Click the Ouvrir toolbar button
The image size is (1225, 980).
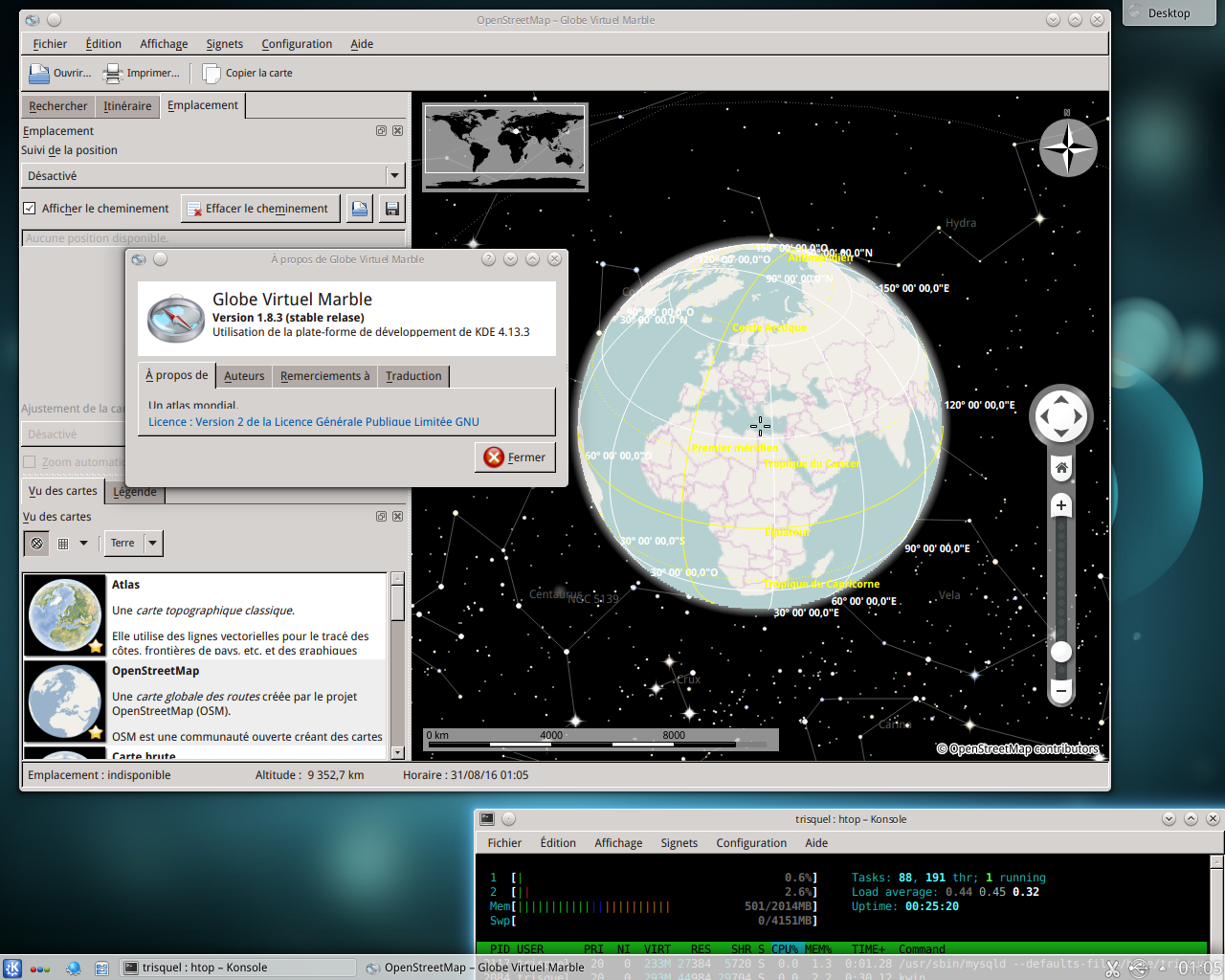point(60,73)
